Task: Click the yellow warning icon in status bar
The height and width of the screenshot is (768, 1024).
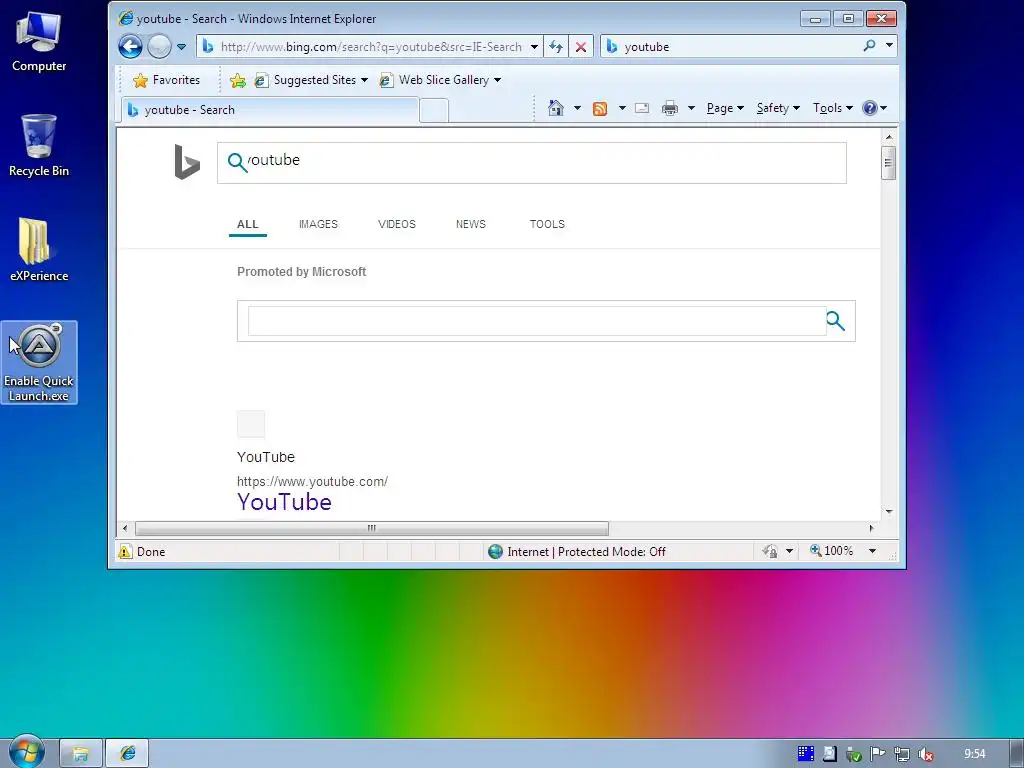Action: point(125,551)
